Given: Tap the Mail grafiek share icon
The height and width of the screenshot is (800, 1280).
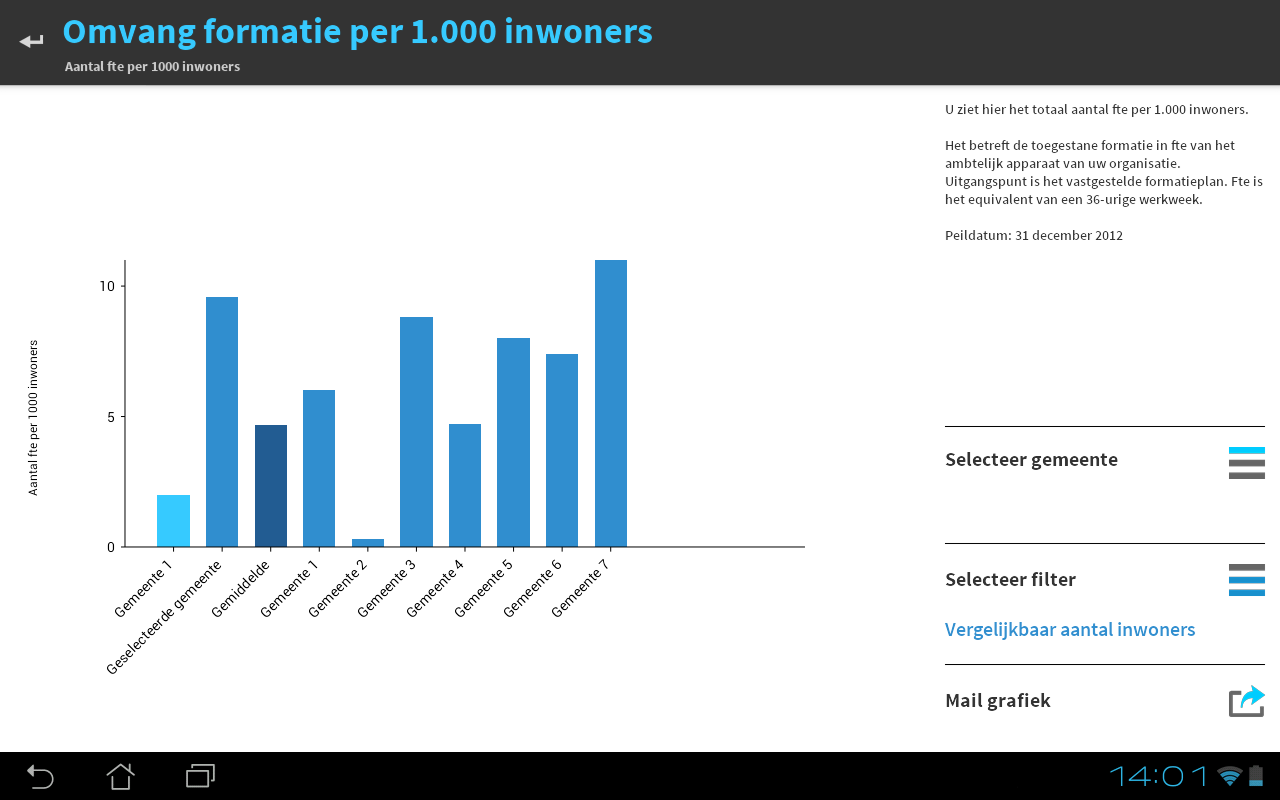Looking at the screenshot, I should (1246, 701).
